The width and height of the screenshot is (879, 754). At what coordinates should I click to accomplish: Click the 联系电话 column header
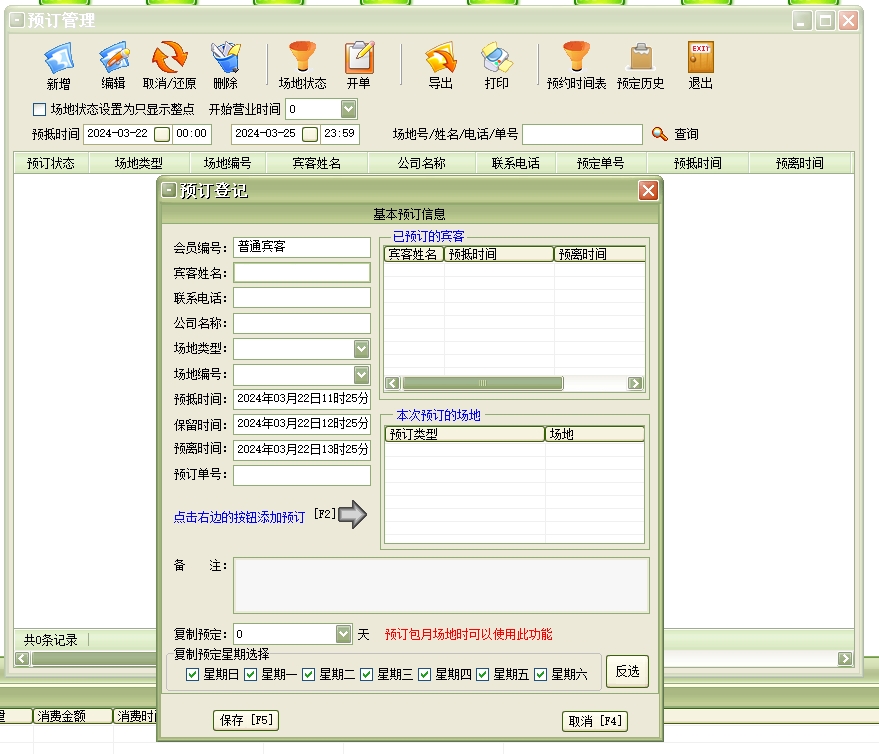click(x=515, y=163)
